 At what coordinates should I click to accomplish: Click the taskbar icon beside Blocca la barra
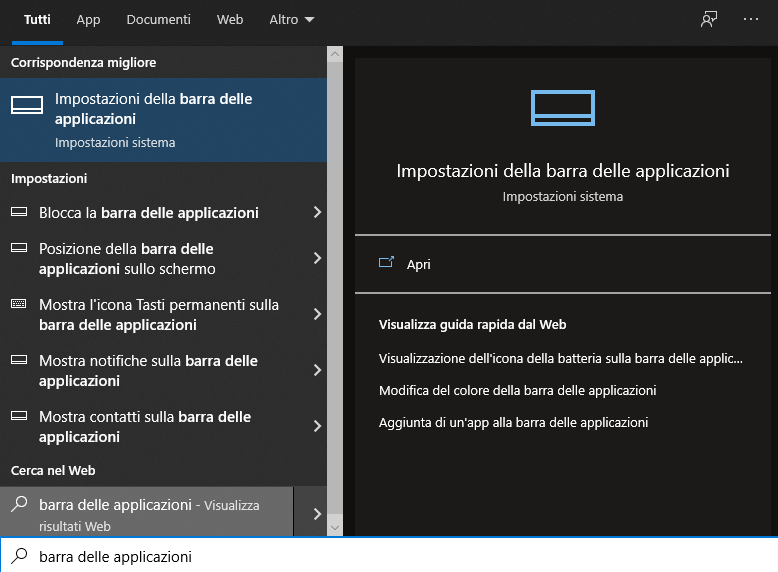tap(19, 212)
